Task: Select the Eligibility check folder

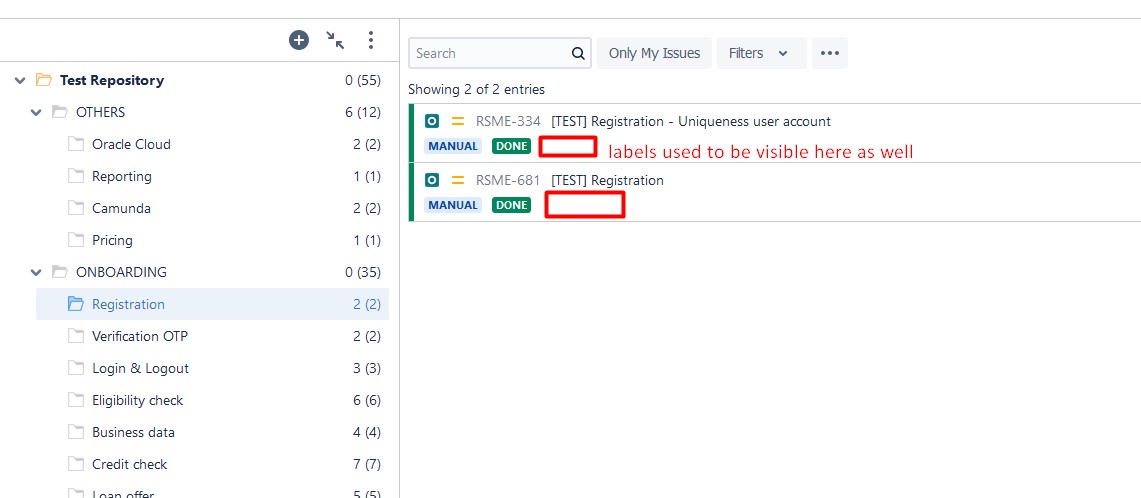Action: [138, 400]
